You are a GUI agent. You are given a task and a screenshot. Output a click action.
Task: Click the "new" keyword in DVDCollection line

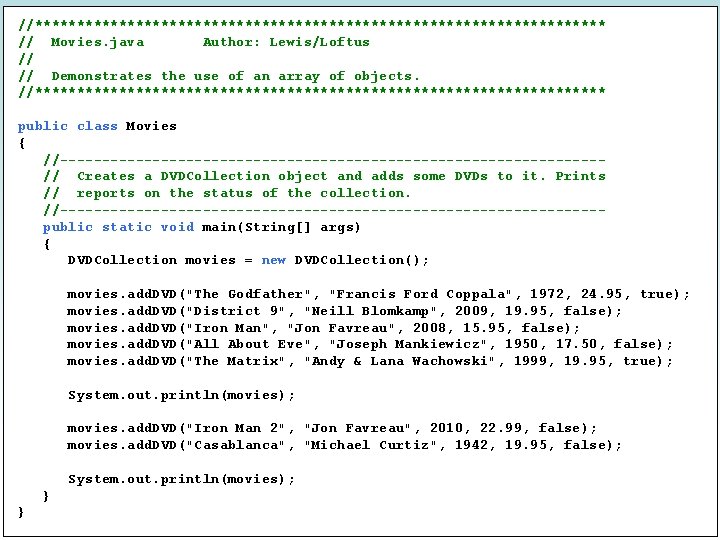[x=273, y=260]
